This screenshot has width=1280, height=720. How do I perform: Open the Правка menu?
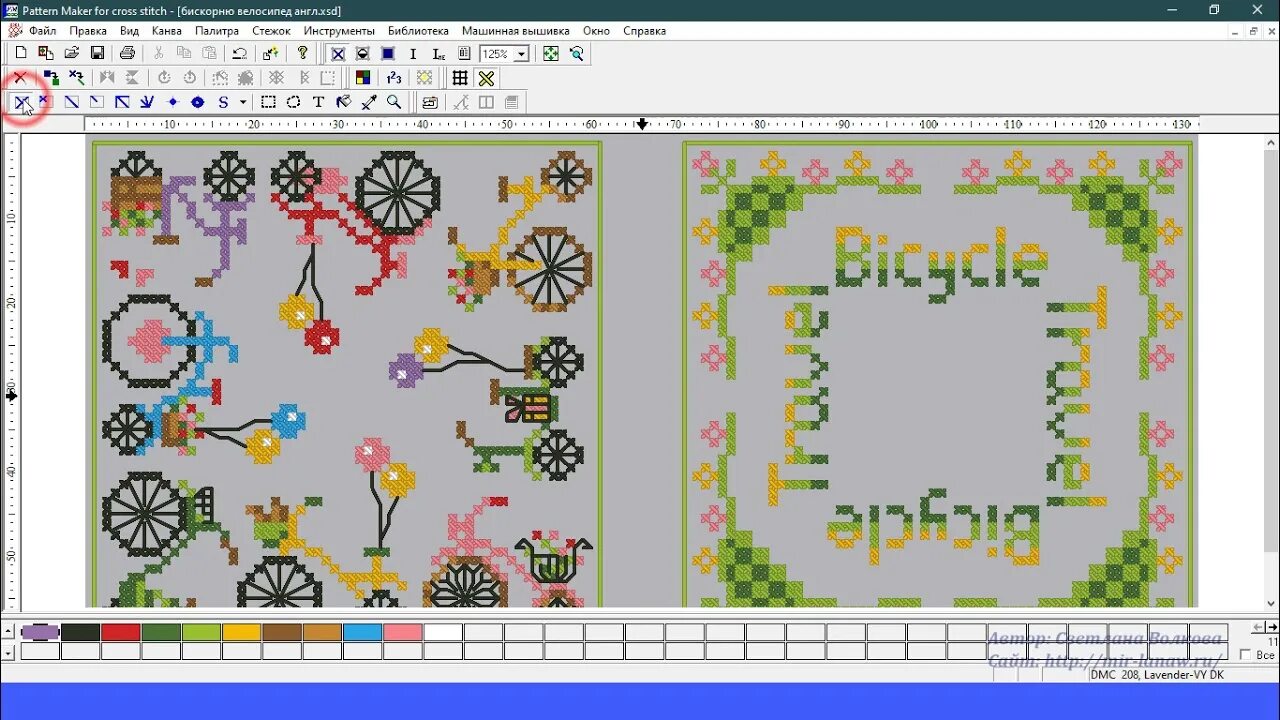pos(88,31)
